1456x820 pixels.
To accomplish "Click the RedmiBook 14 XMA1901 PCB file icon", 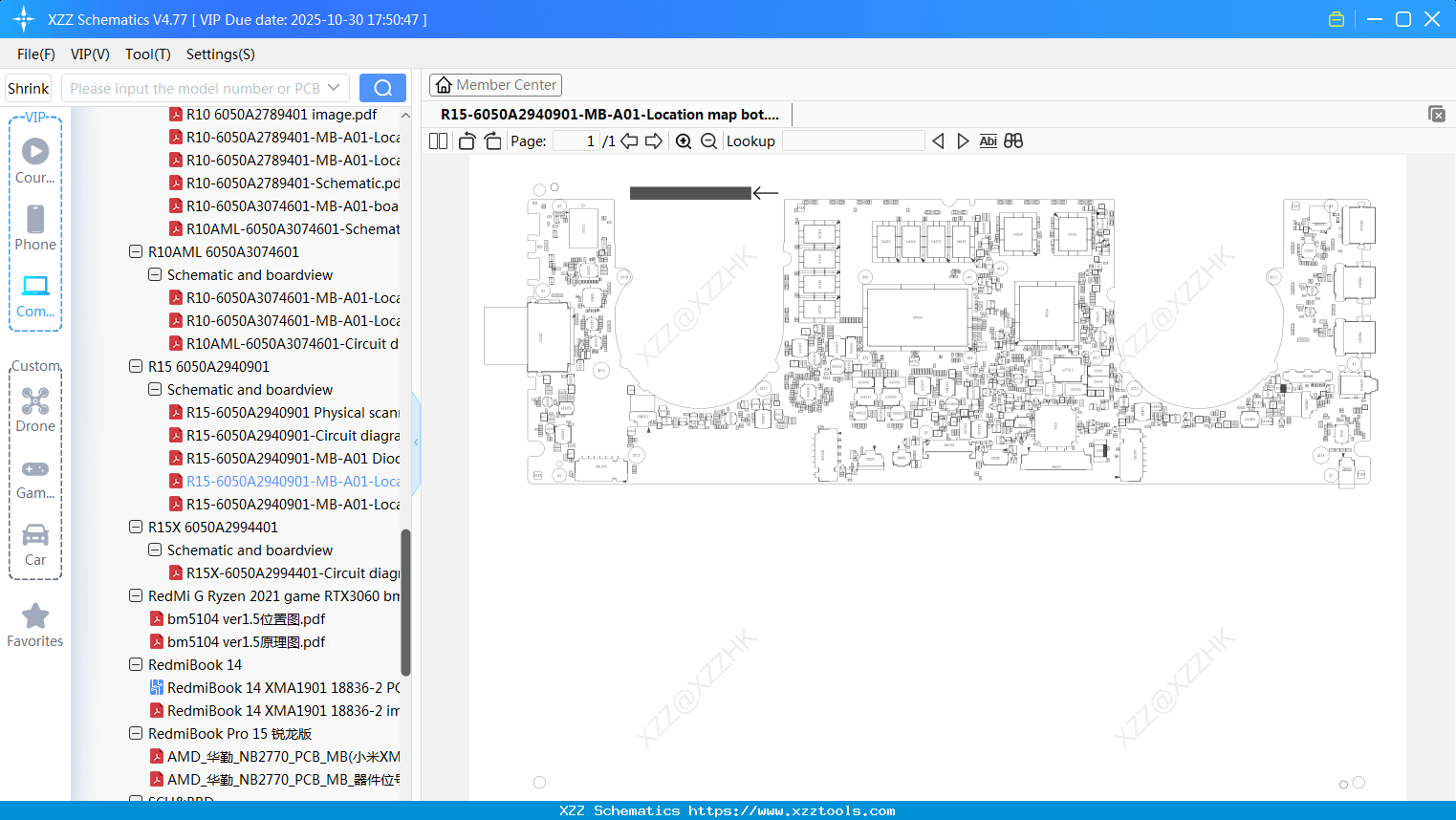I will coord(157,687).
